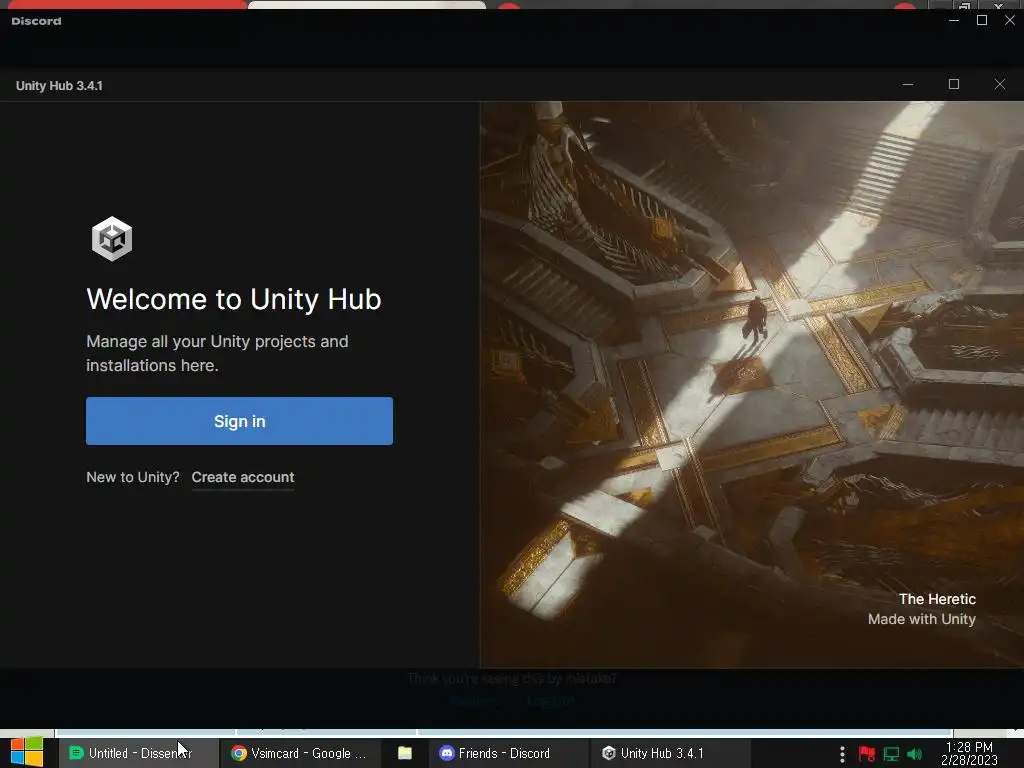
Task: Close the Unity Hub window
Action: point(999,84)
